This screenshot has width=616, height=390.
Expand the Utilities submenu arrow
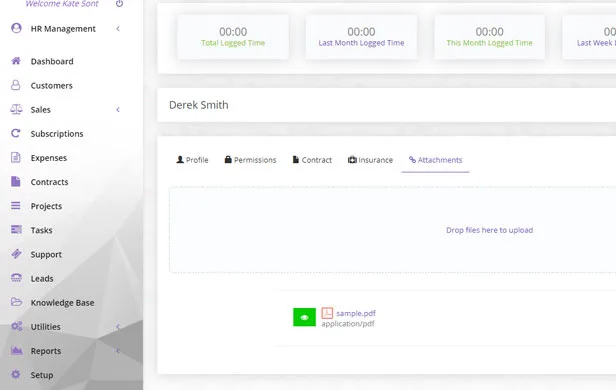[x=118, y=327]
